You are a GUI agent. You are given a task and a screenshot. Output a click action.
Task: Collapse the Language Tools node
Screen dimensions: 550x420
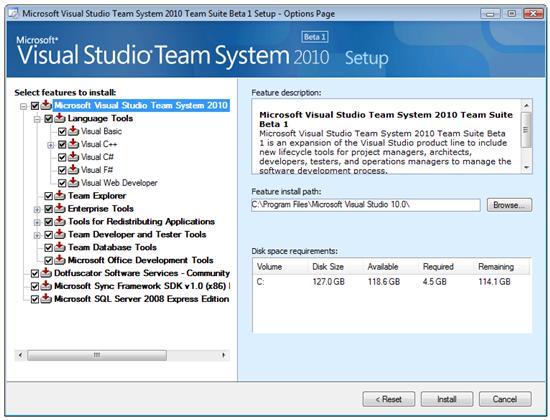point(37,119)
